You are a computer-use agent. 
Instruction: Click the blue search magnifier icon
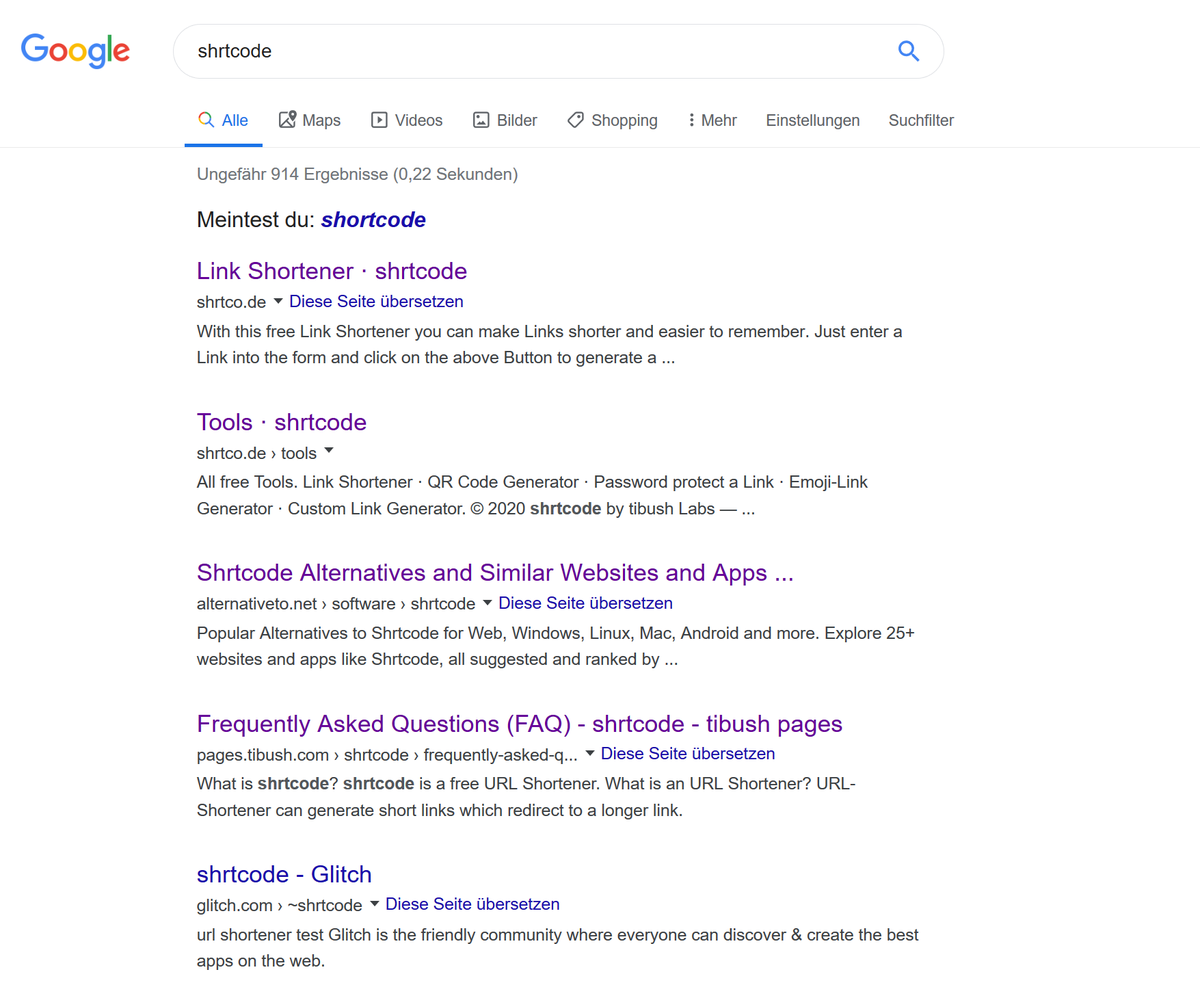(908, 51)
